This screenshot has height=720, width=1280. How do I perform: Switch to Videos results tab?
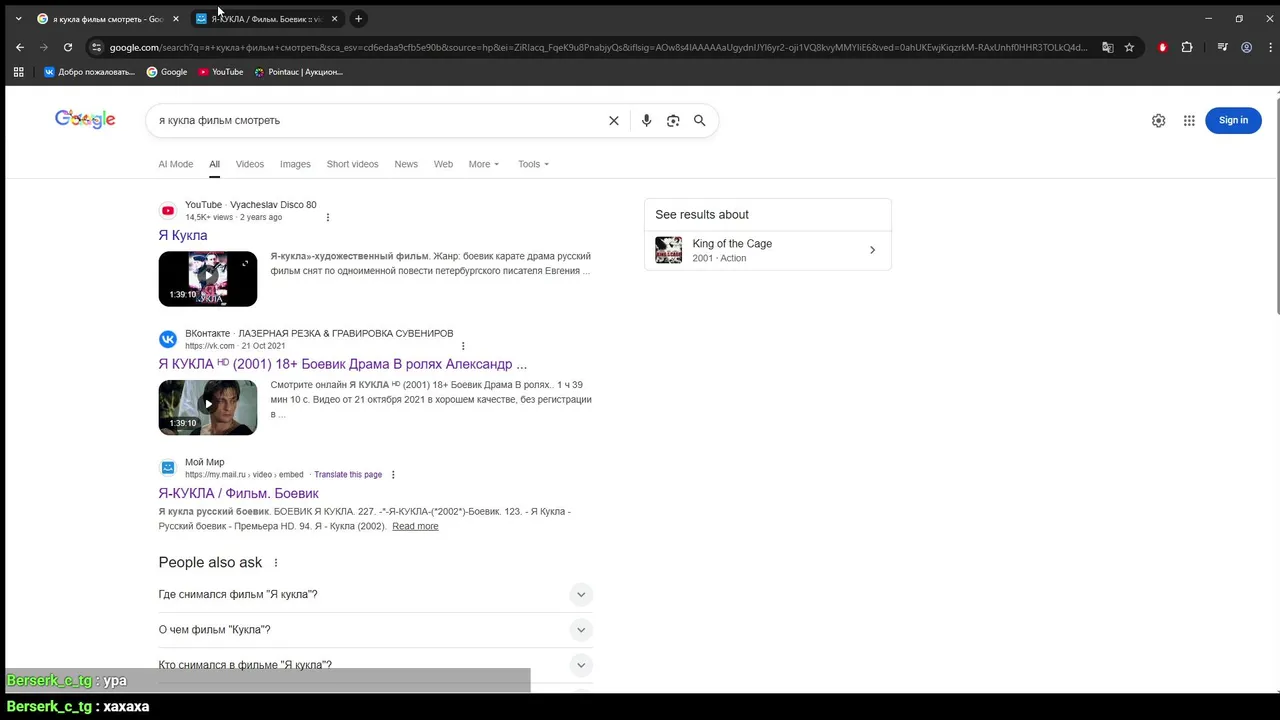click(250, 164)
